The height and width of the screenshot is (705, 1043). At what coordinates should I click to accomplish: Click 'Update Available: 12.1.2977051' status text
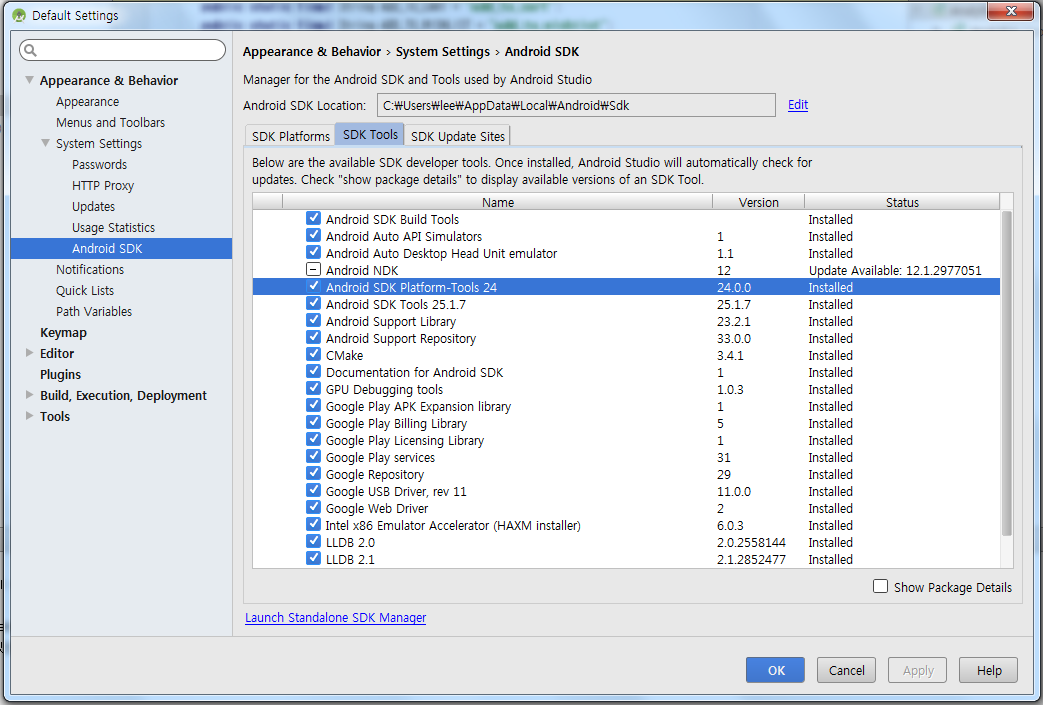pyautogui.click(x=895, y=270)
